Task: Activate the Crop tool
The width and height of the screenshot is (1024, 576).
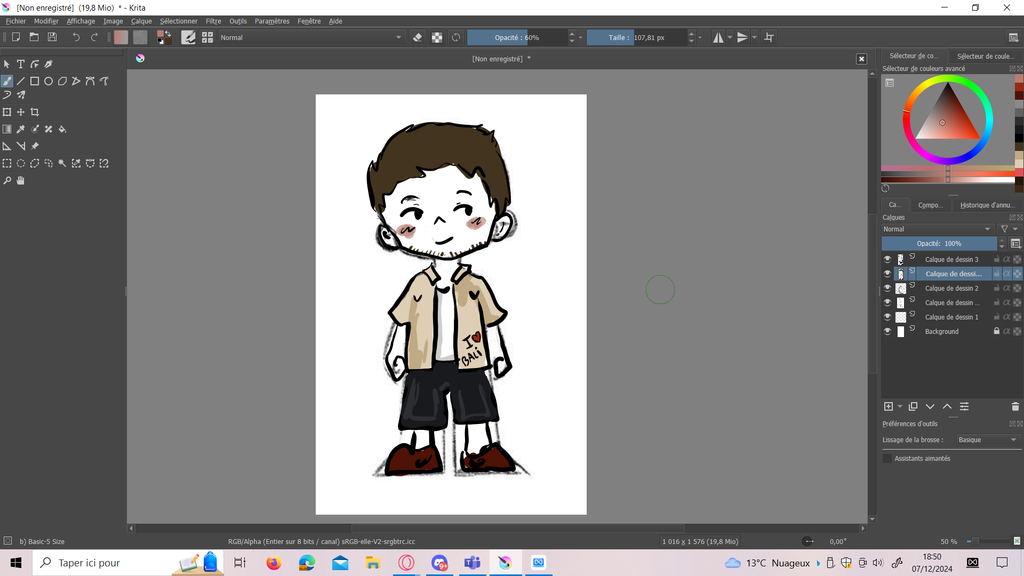Action: [x=34, y=112]
